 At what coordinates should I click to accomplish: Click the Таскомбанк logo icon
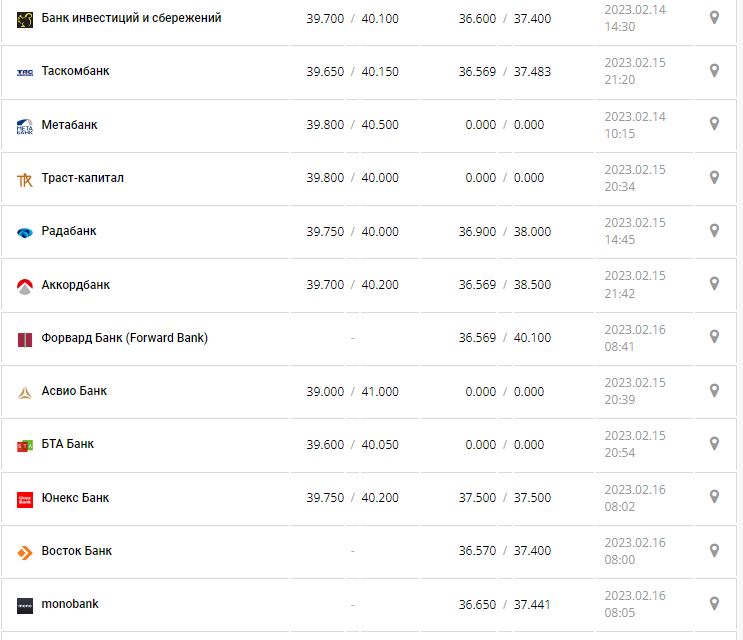click(x=25, y=72)
